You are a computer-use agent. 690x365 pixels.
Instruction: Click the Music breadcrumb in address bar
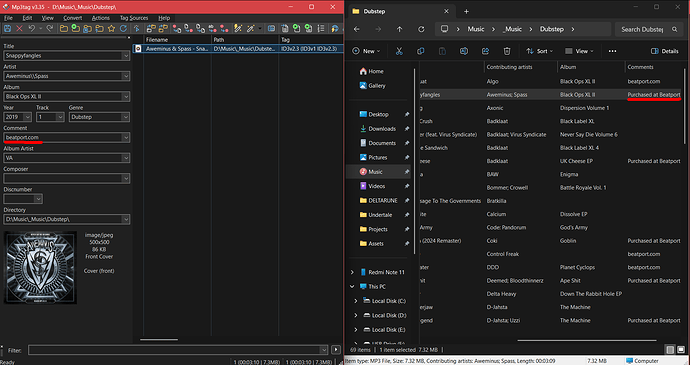(476, 29)
